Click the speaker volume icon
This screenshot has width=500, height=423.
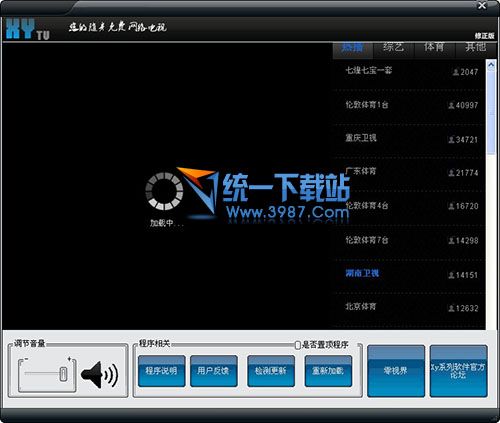pos(99,375)
